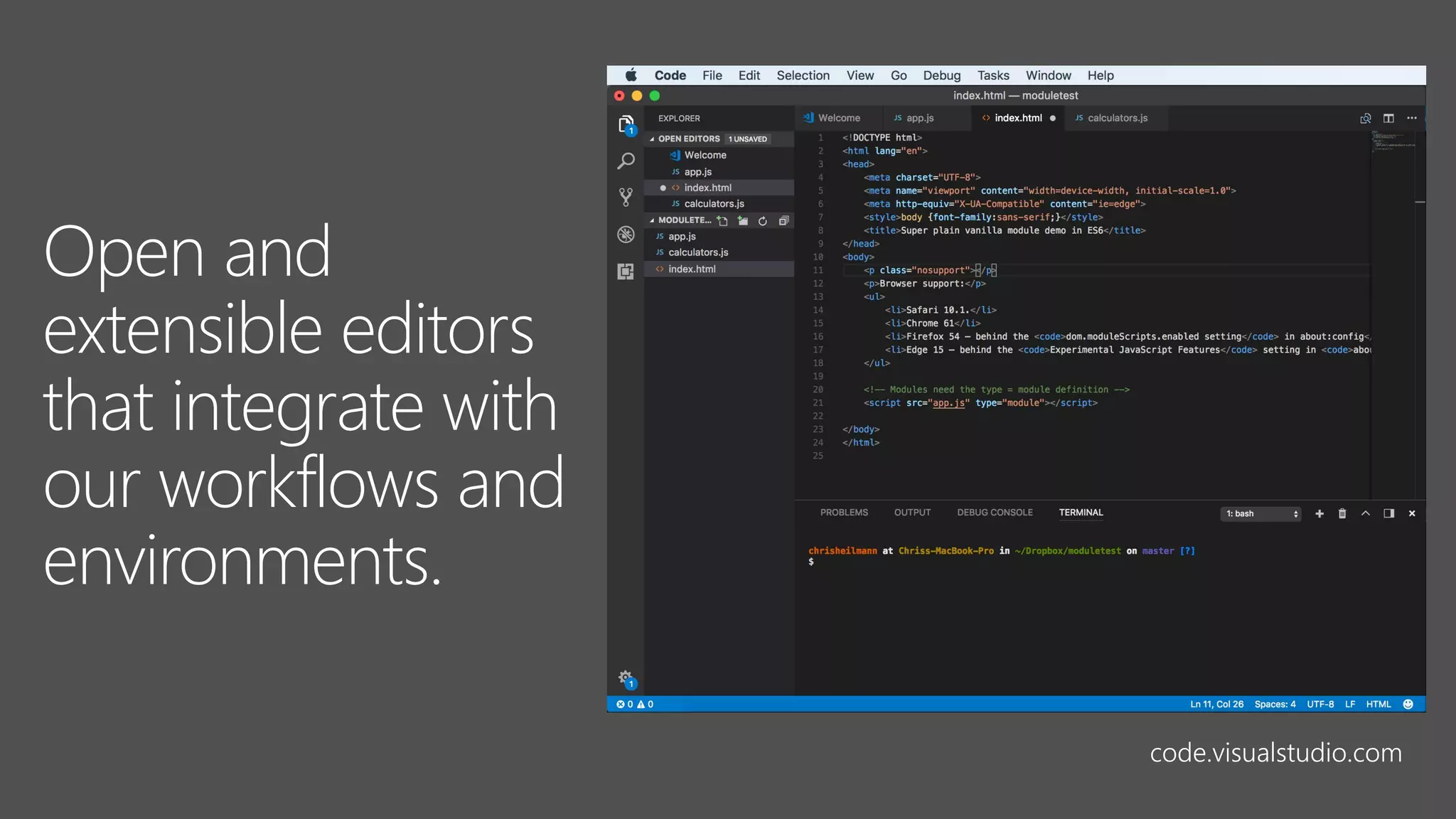1456x819 pixels.
Task: Maximize the panel with up chevron
Action: coord(1366,513)
